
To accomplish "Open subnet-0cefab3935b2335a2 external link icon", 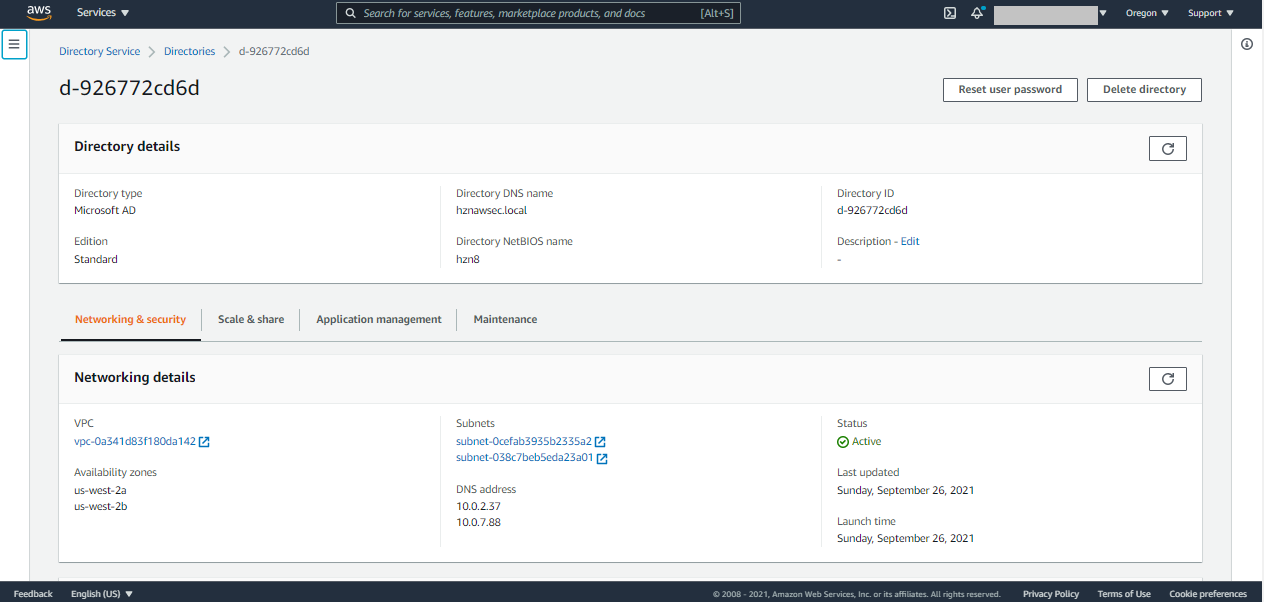I will (x=599, y=441).
